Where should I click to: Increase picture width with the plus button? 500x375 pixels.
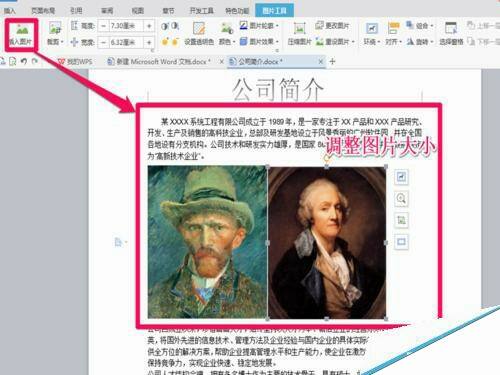149,42
